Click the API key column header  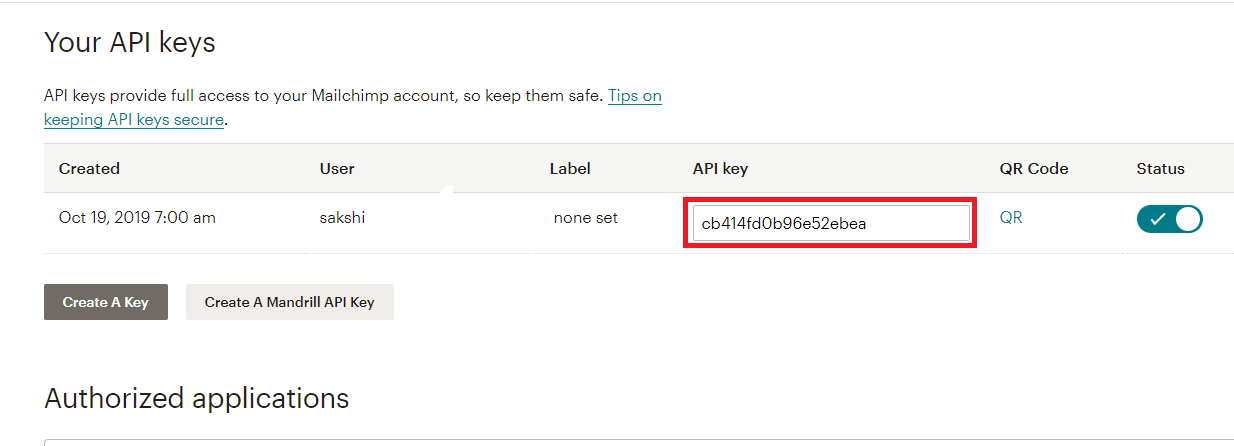(720, 168)
